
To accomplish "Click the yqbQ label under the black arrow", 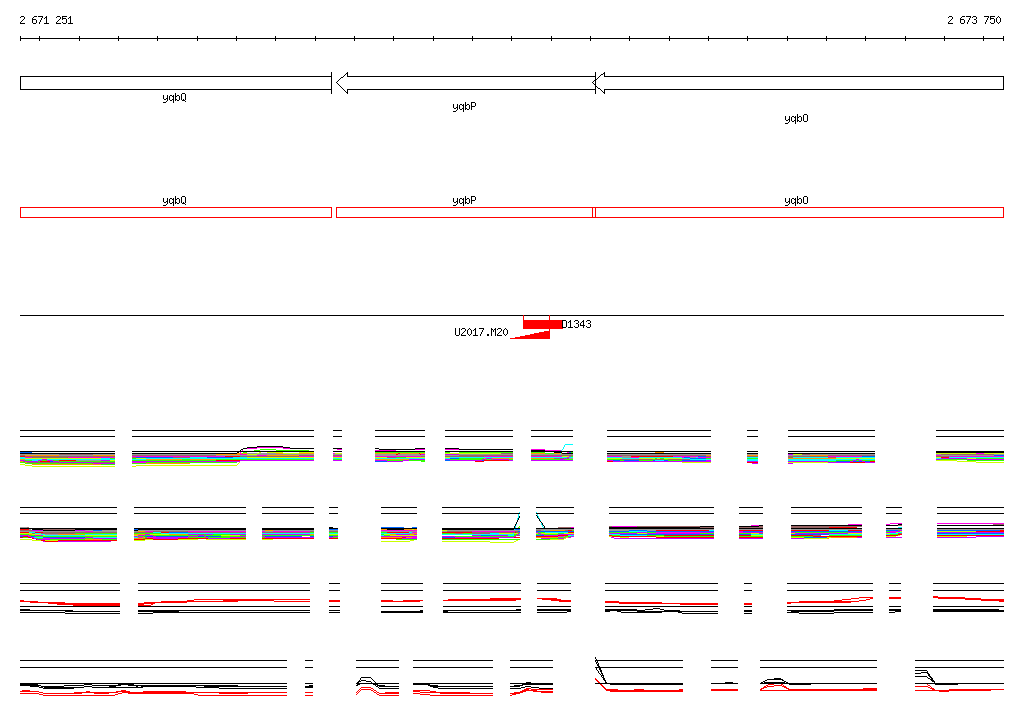I will click(x=174, y=97).
